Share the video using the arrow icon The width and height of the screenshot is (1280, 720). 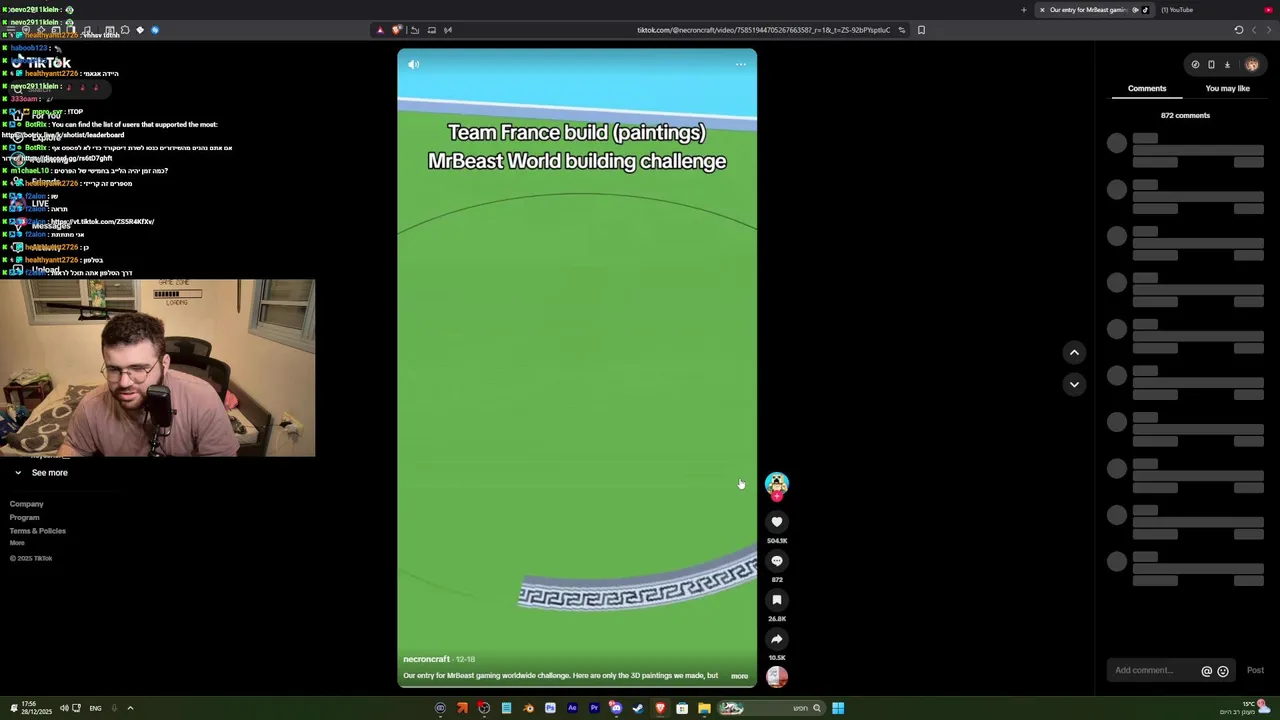click(777, 639)
